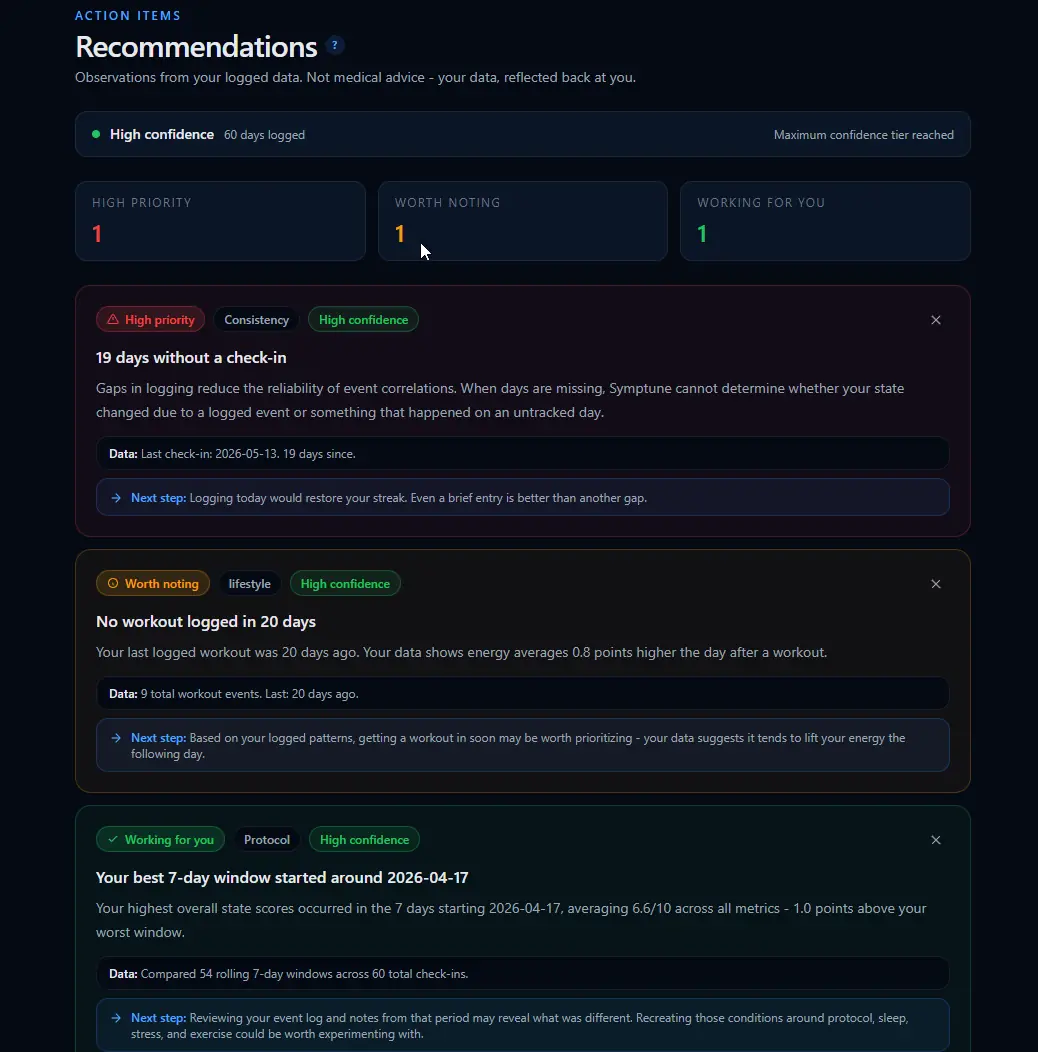Click arrow icon beside Logging today next step
The width and height of the screenshot is (1038, 1052).
(x=116, y=498)
